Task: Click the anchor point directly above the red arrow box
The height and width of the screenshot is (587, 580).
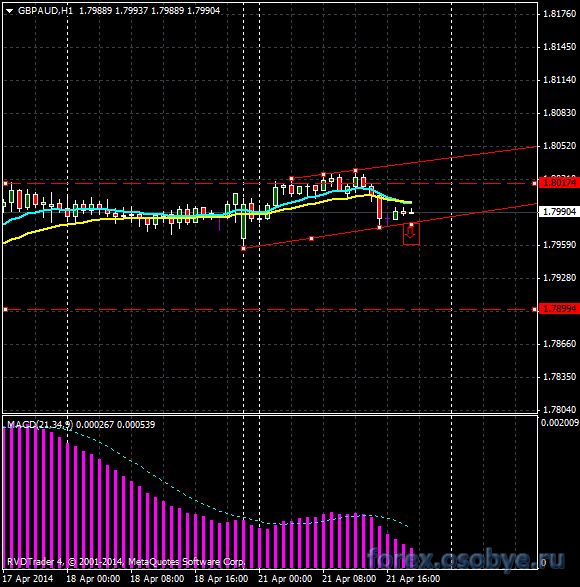Action: click(412, 225)
